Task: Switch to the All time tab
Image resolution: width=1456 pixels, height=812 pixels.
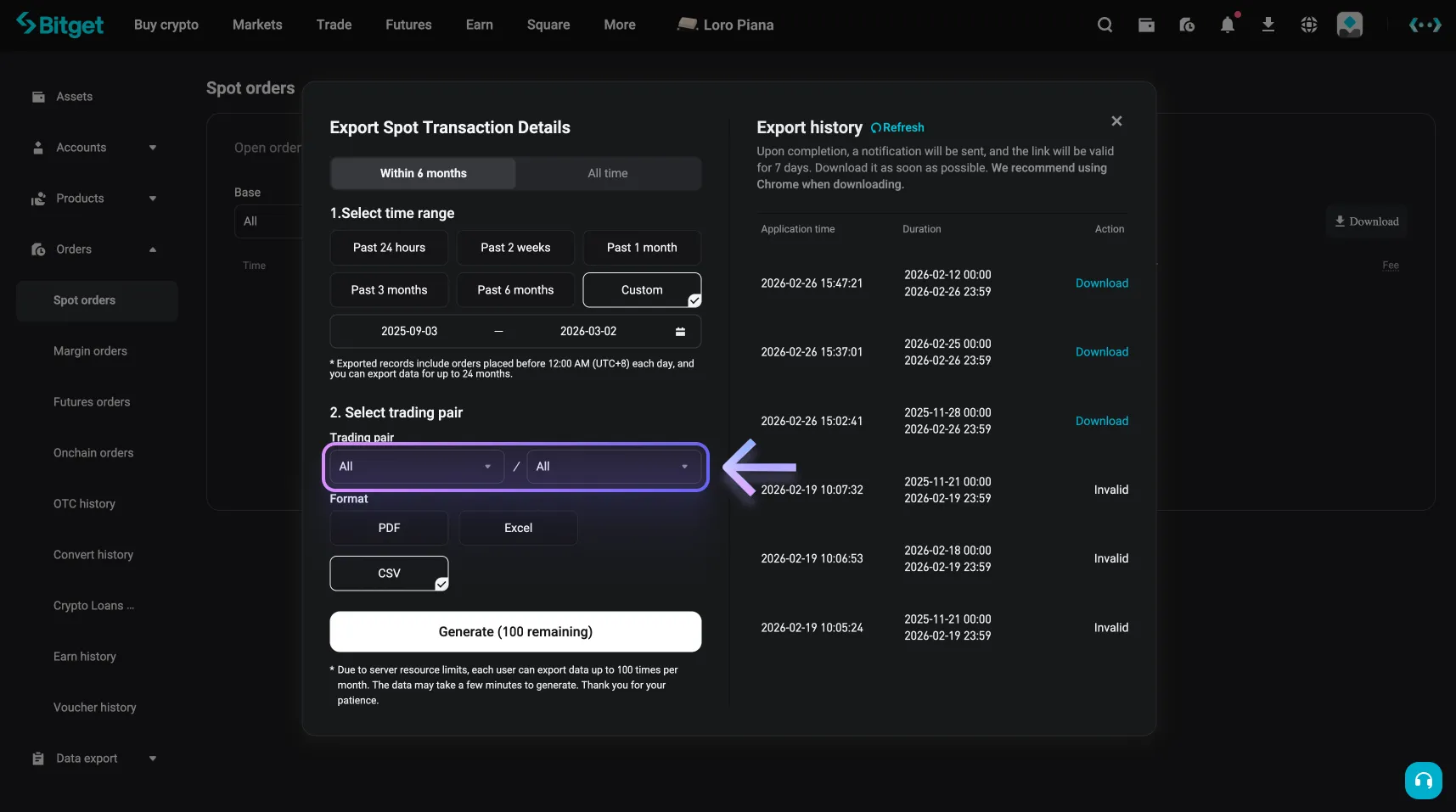Action: (x=608, y=173)
